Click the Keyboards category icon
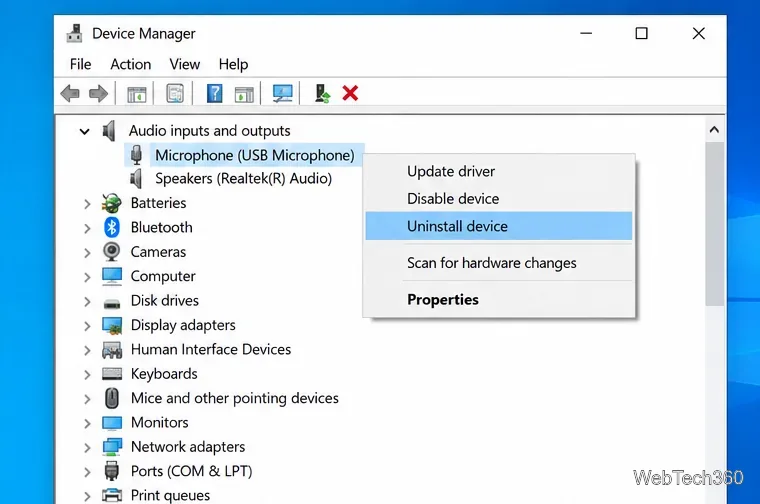Viewport: 760px width, 504px height. 112,374
